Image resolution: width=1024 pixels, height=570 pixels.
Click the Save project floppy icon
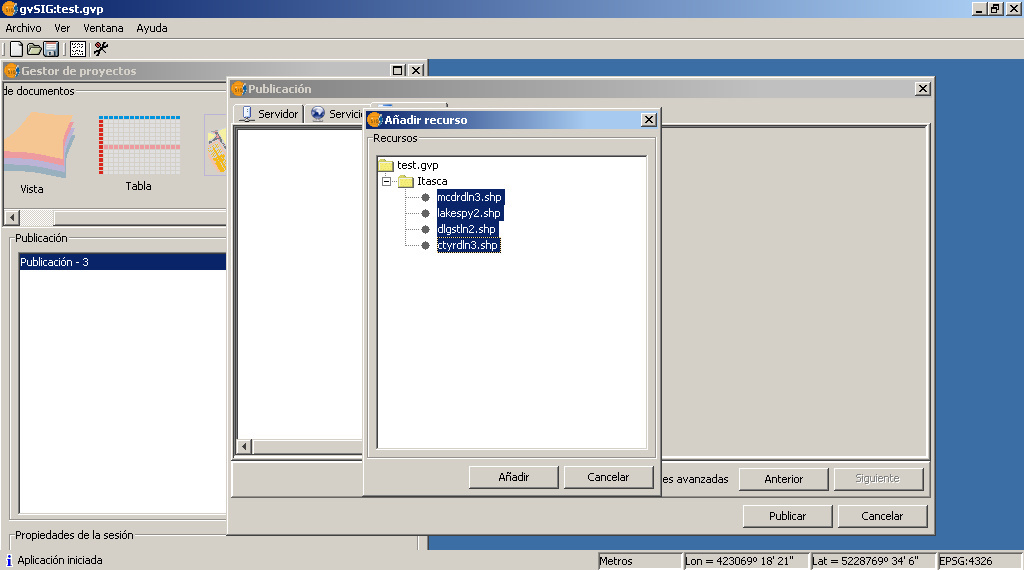[x=51, y=49]
